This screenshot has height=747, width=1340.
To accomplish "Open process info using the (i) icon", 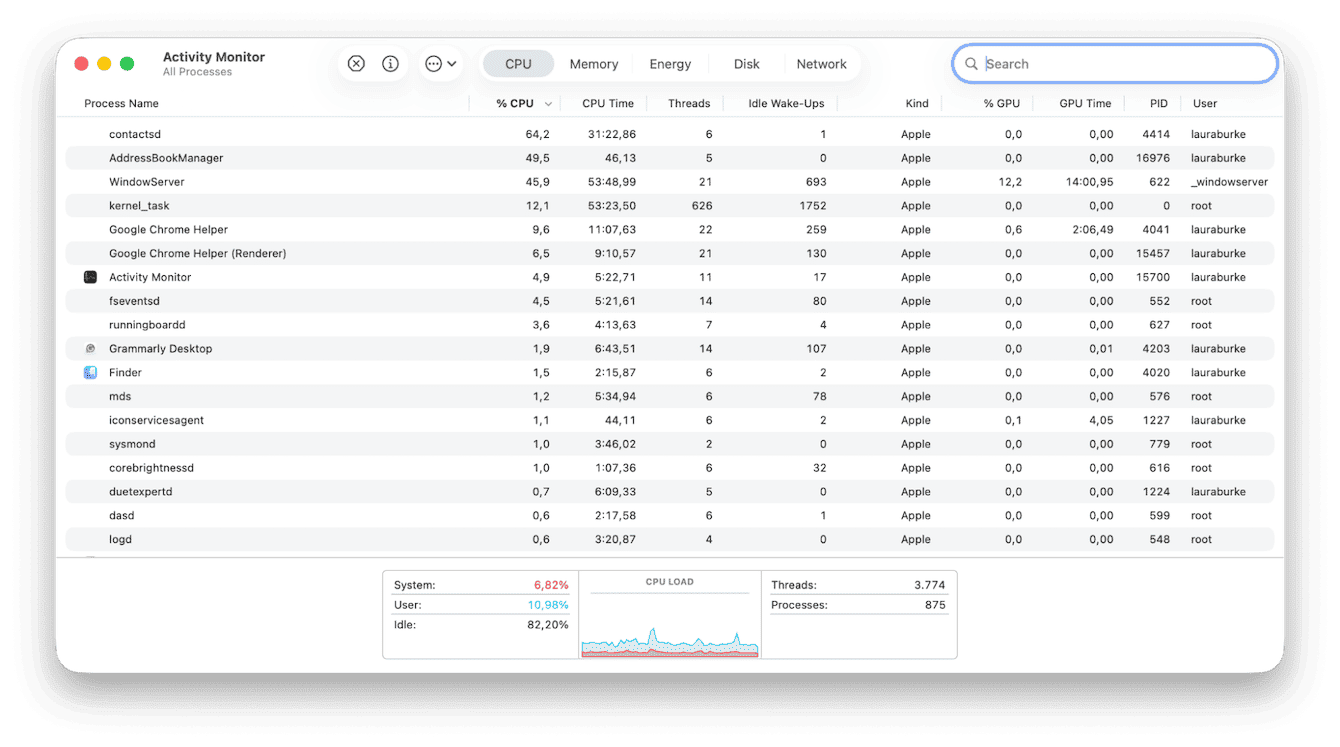I will click(390, 63).
